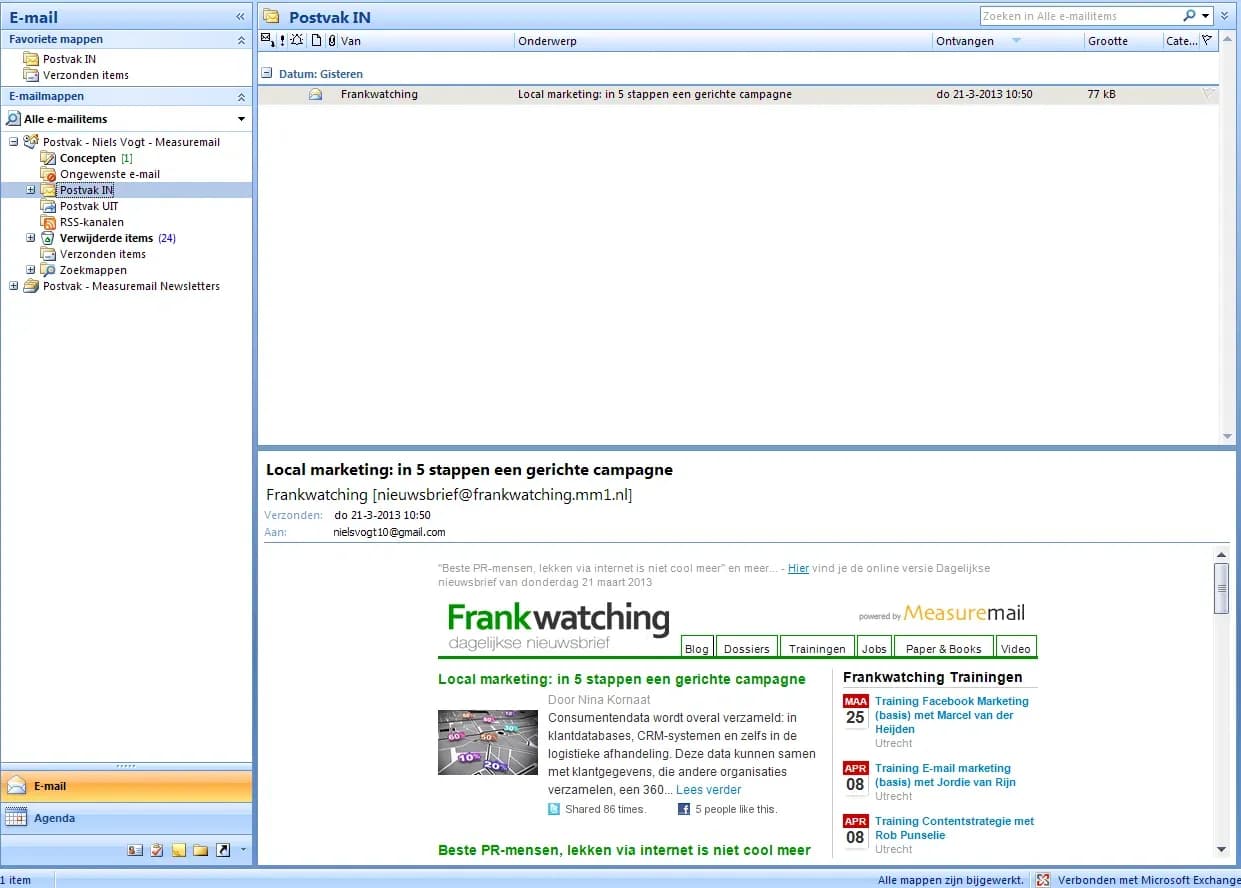
Task: Open the Folder List icon
Action: (201, 850)
